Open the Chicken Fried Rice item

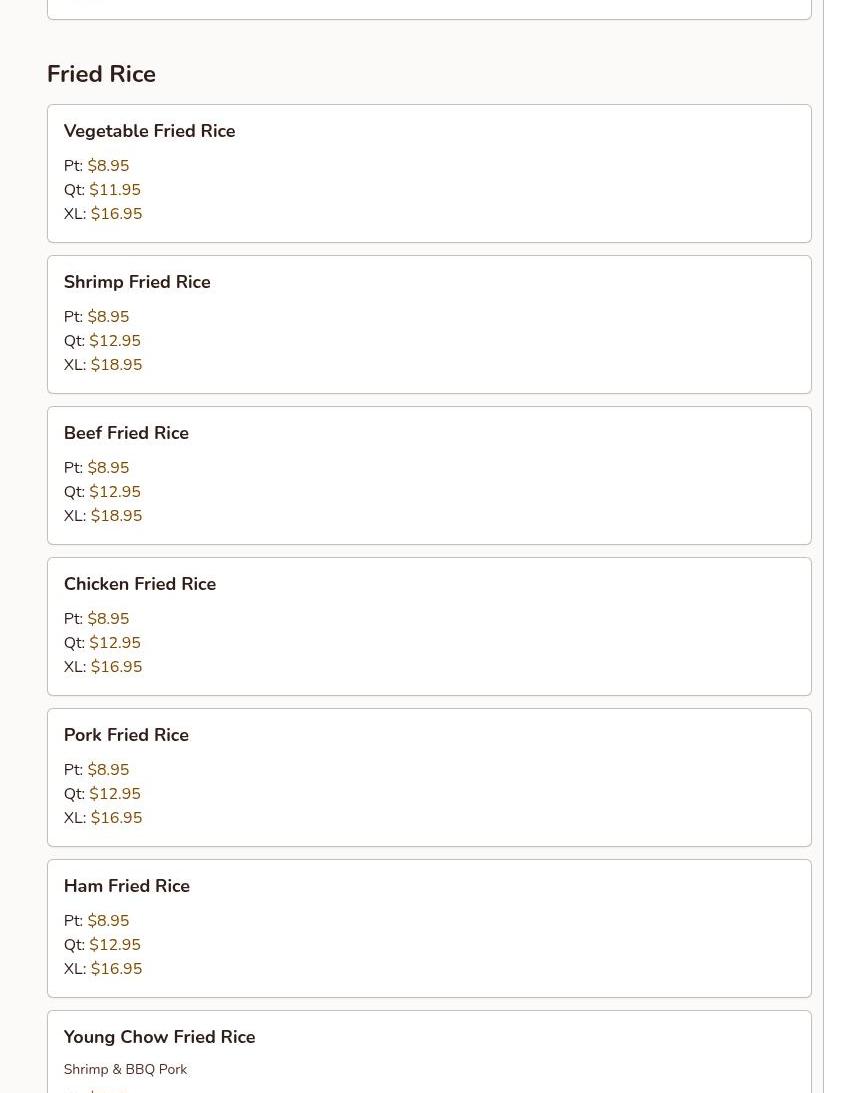[x=140, y=584]
